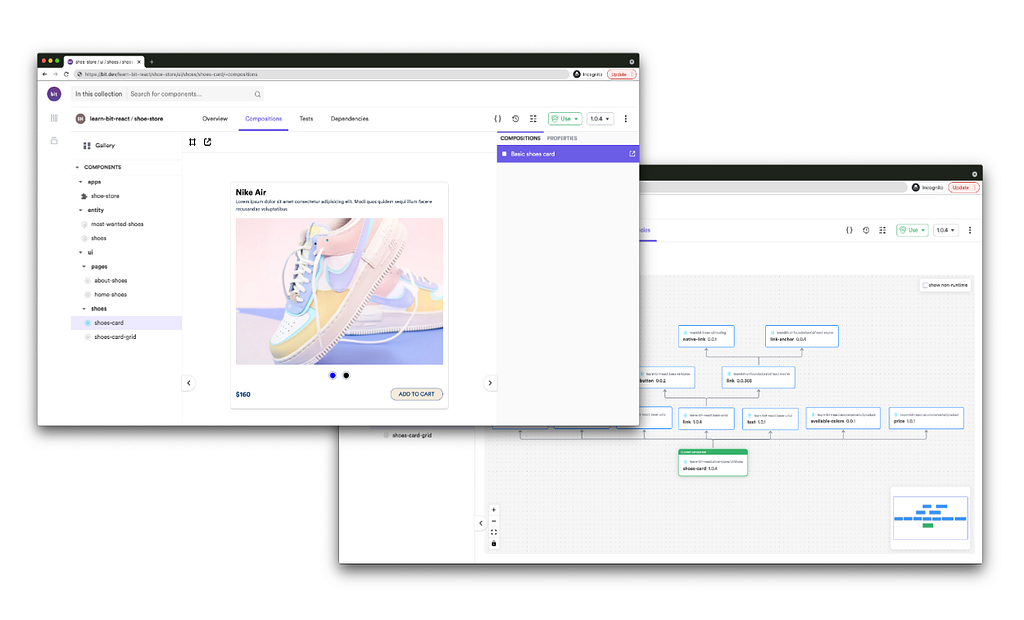Open the Dependencies tab

(349, 119)
